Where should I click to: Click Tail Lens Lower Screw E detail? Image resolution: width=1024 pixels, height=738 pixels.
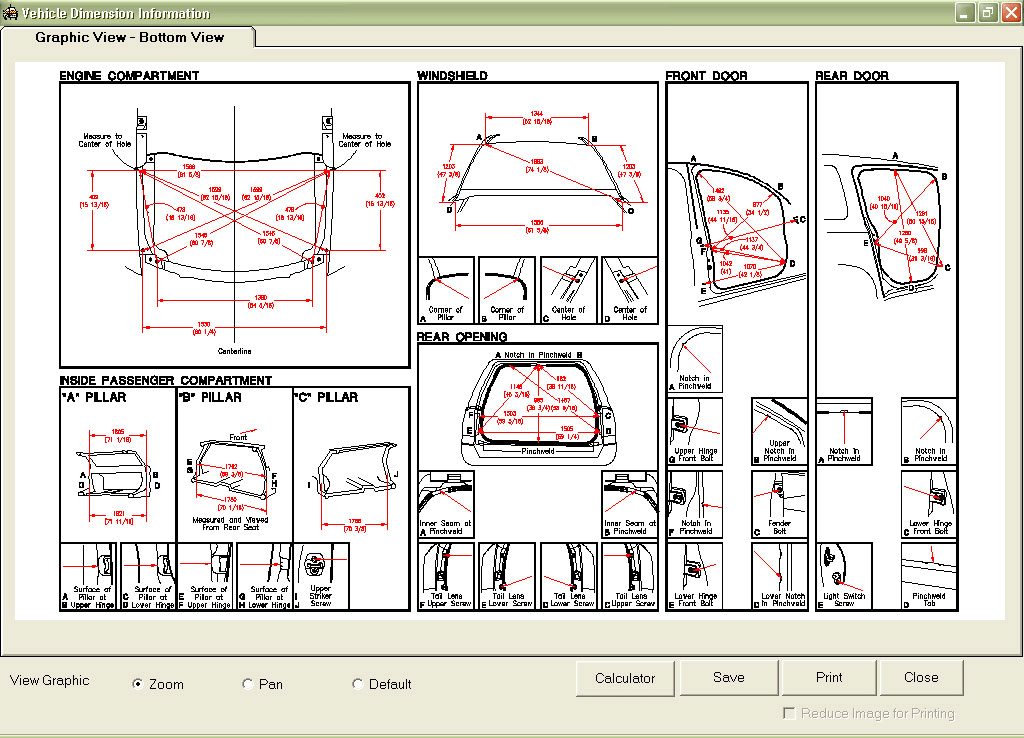(507, 576)
